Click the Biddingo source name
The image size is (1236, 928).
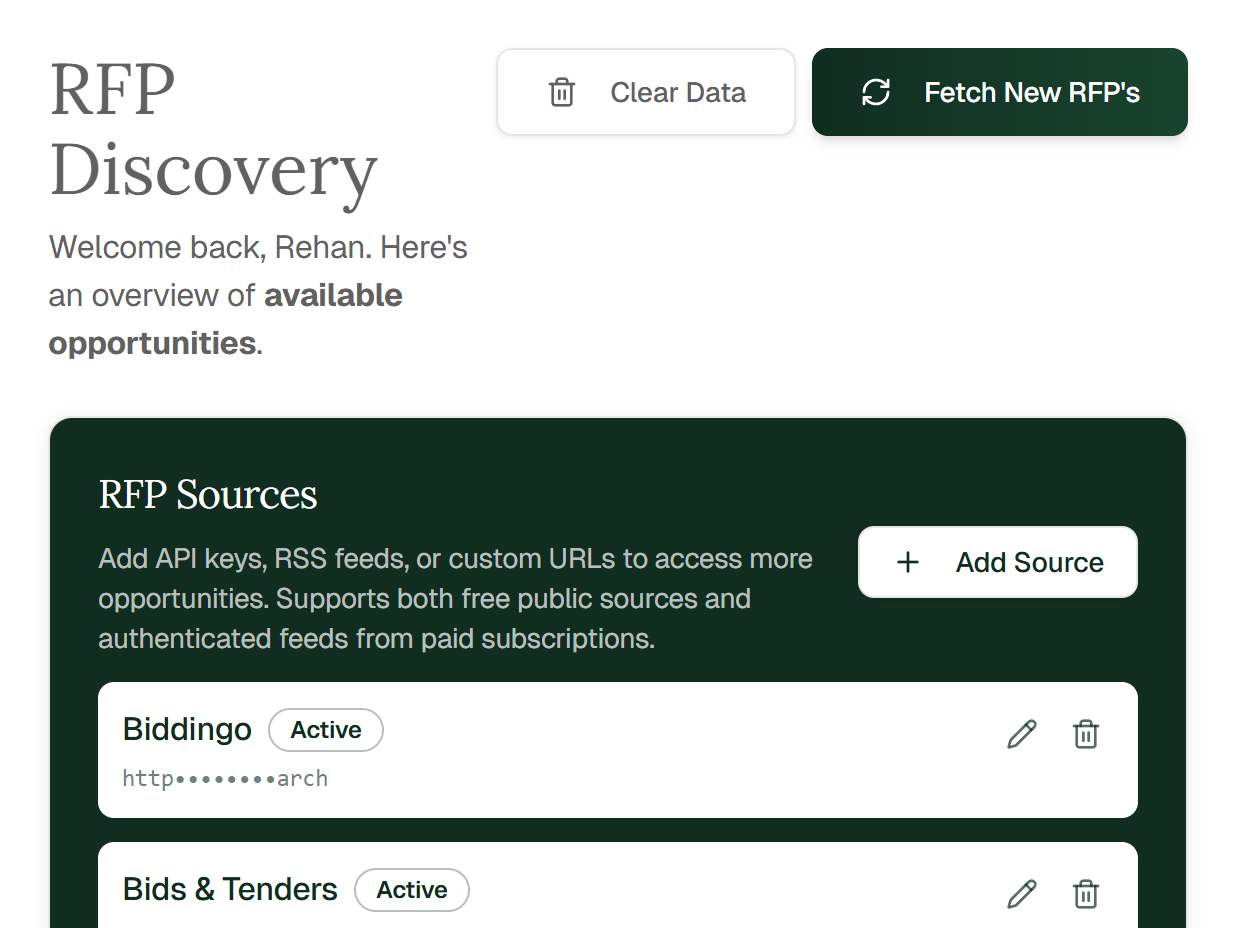tap(187, 729)
